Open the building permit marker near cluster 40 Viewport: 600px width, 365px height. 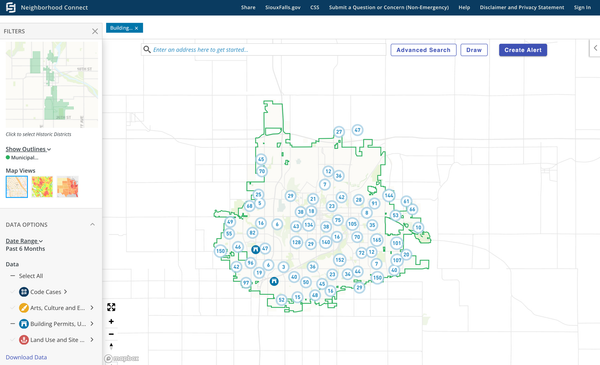(274, 281)
